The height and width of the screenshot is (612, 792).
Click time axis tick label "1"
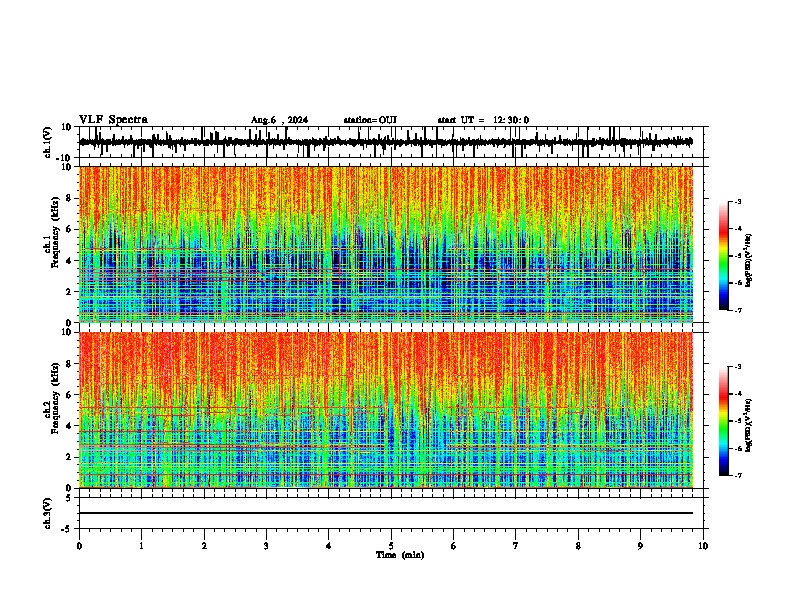pos(141,546)
